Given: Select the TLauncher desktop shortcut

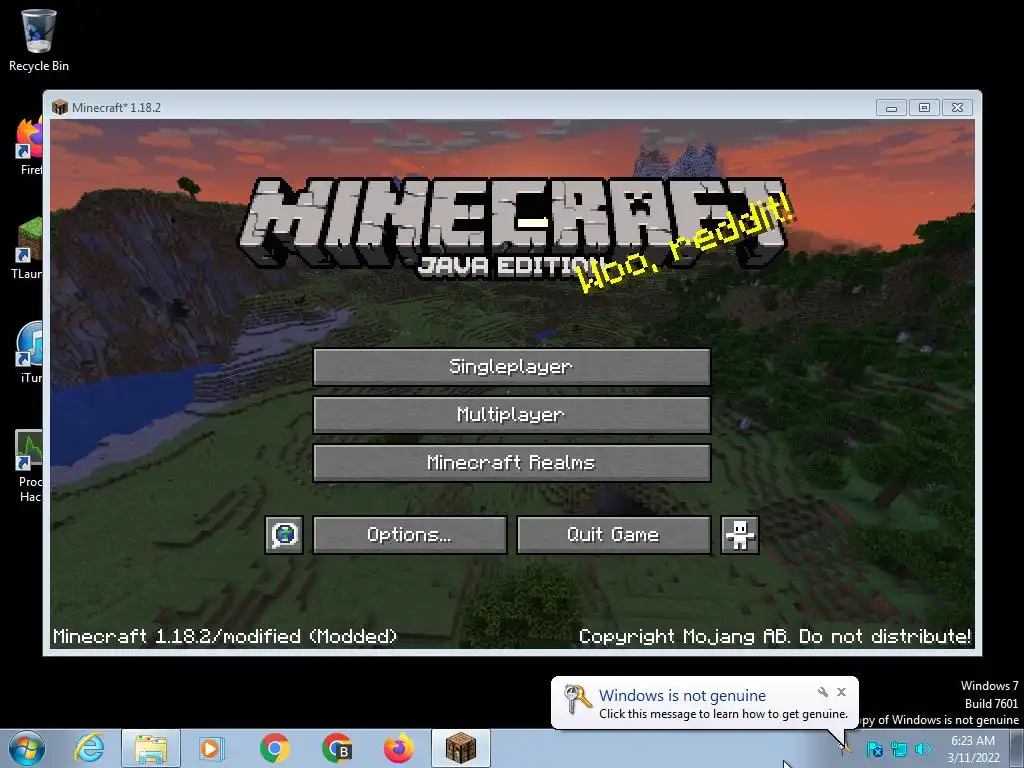Looking at the screenshot, I should click(x=29, y=249).
